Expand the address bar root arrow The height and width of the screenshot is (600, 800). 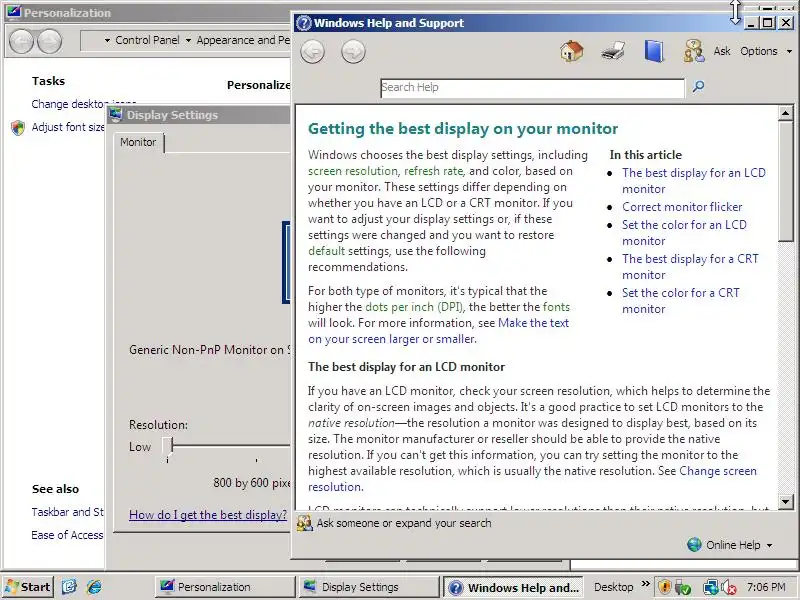point(107,40)
